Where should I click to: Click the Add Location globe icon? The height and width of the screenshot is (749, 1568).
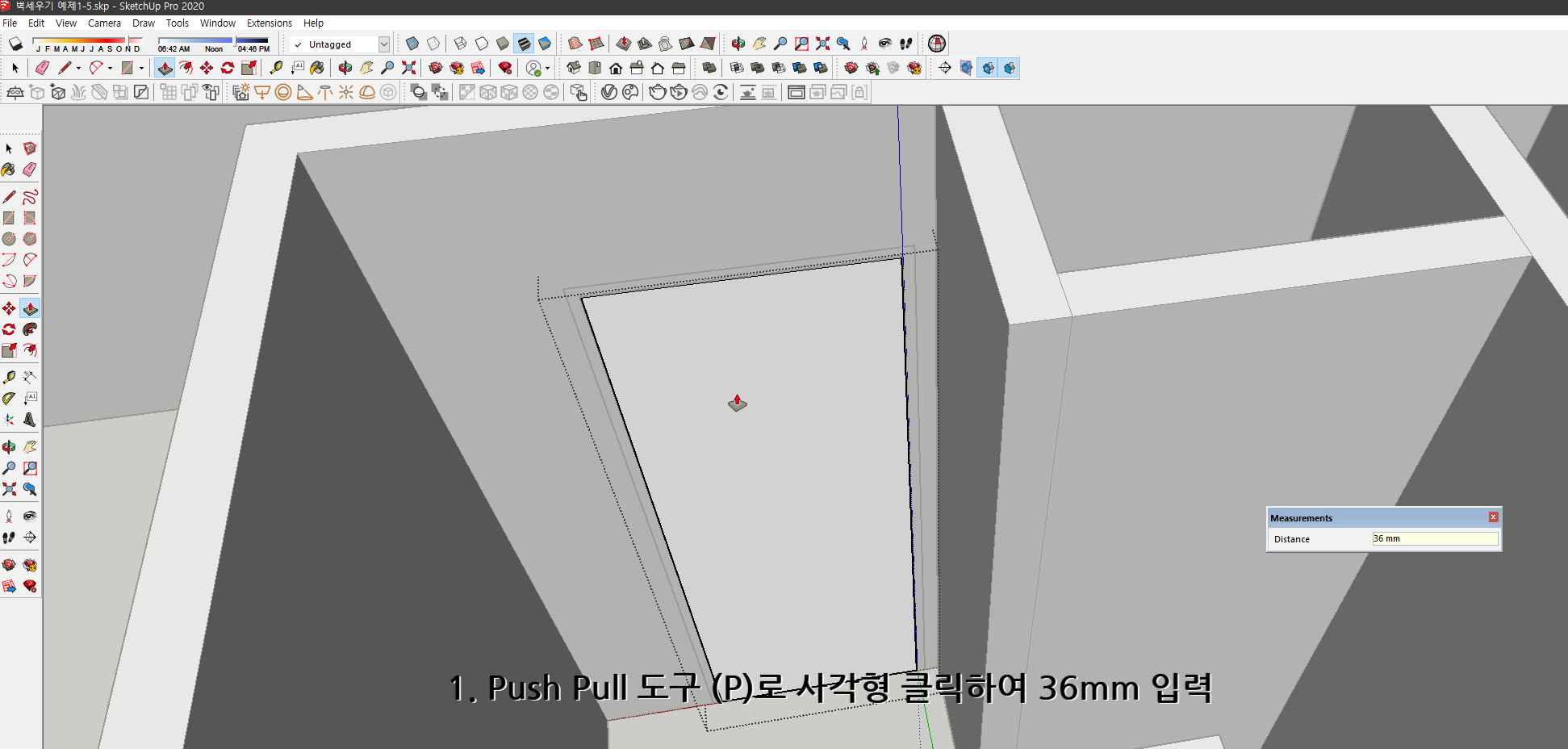pos(936,44)
